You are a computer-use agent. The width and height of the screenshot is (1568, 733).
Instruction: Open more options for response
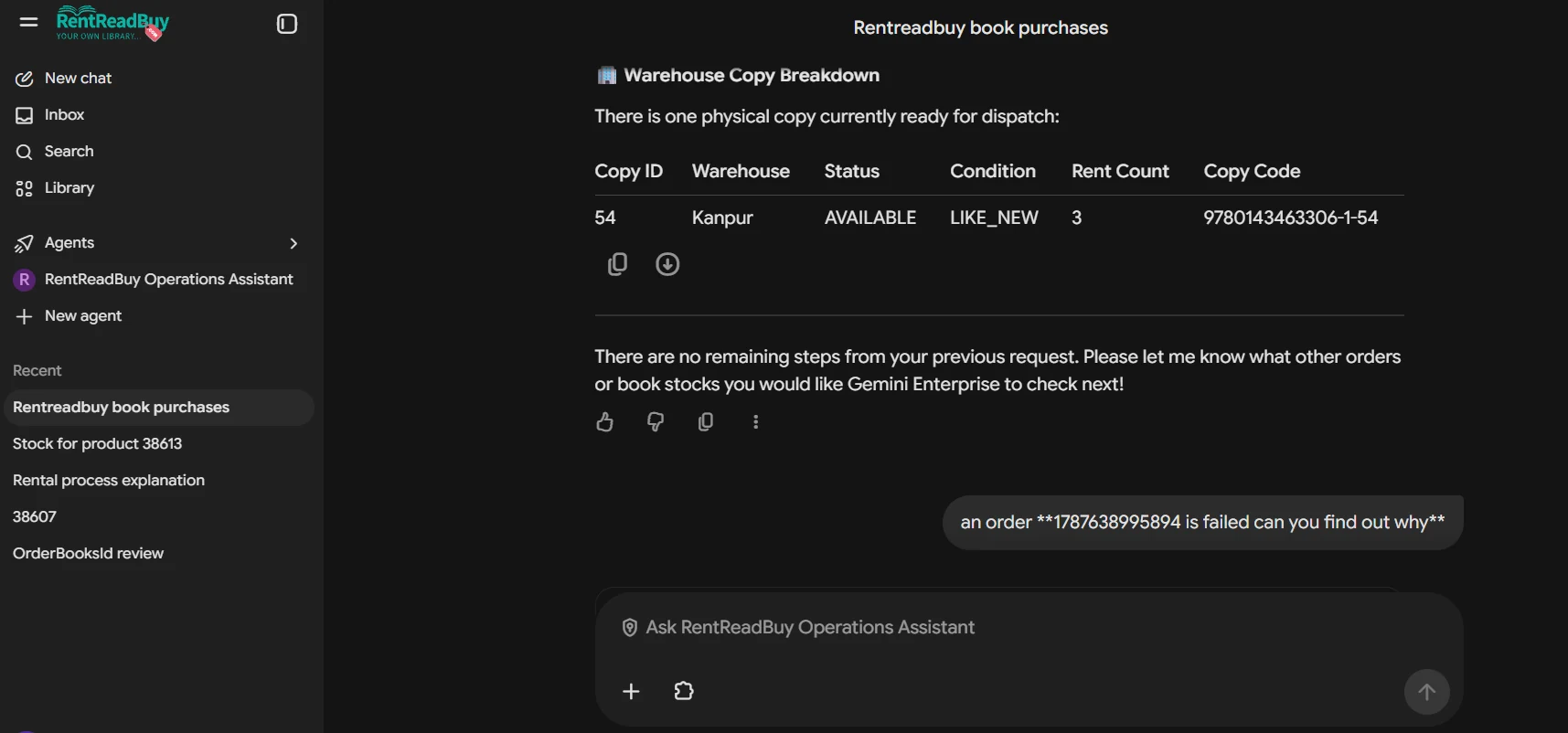pyautogui.click(x=755, y=422)
